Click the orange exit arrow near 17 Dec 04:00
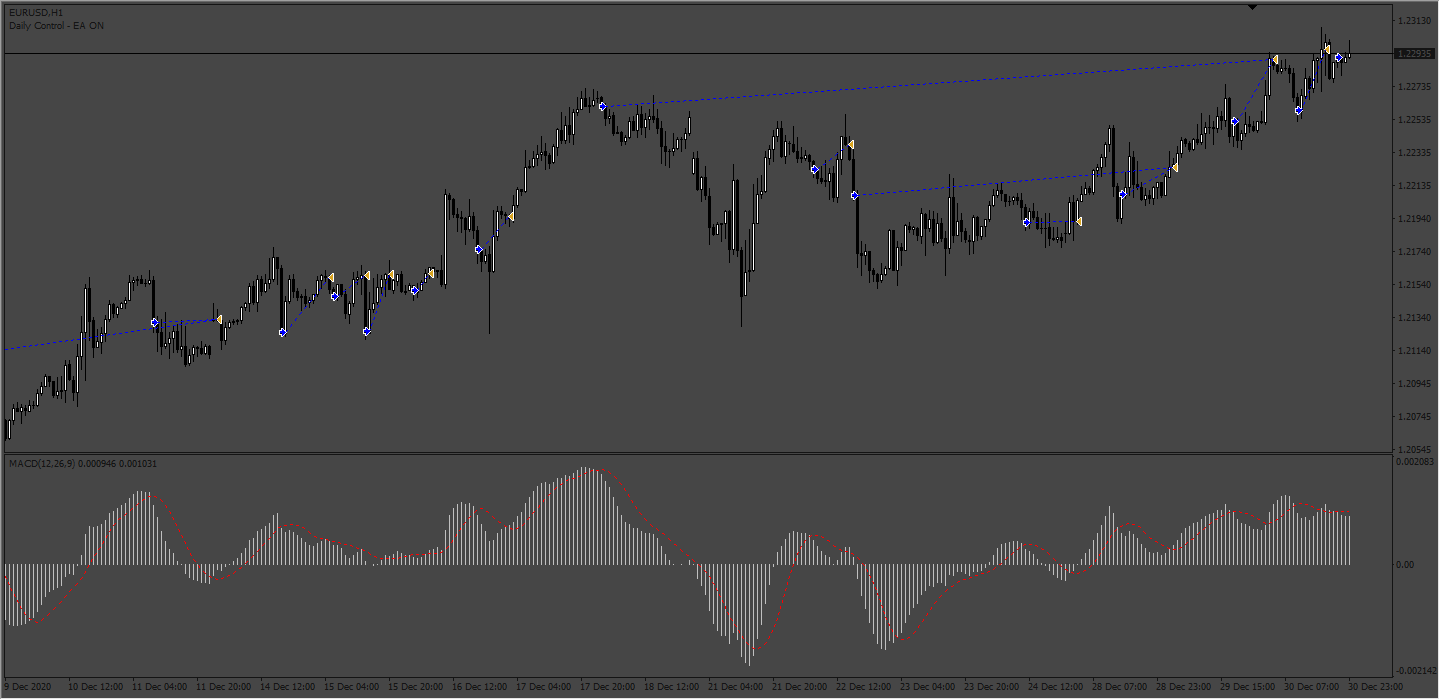The width and height of the screenshot is (1440, 699). (x=510, y=216)
